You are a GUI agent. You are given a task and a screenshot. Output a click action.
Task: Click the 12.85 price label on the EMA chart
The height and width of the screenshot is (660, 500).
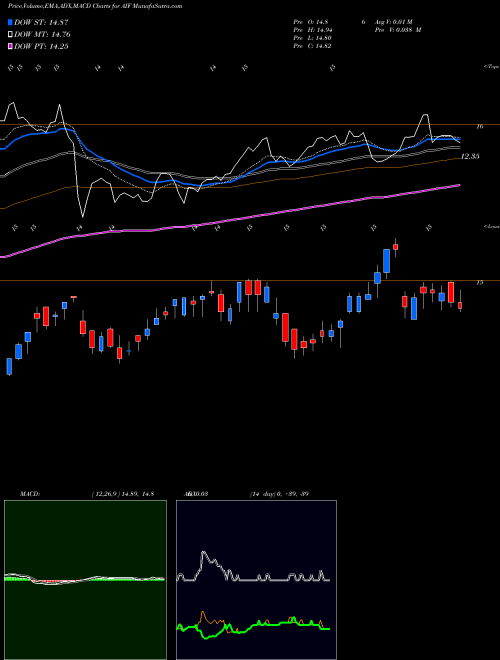click(x=470, y=157)
